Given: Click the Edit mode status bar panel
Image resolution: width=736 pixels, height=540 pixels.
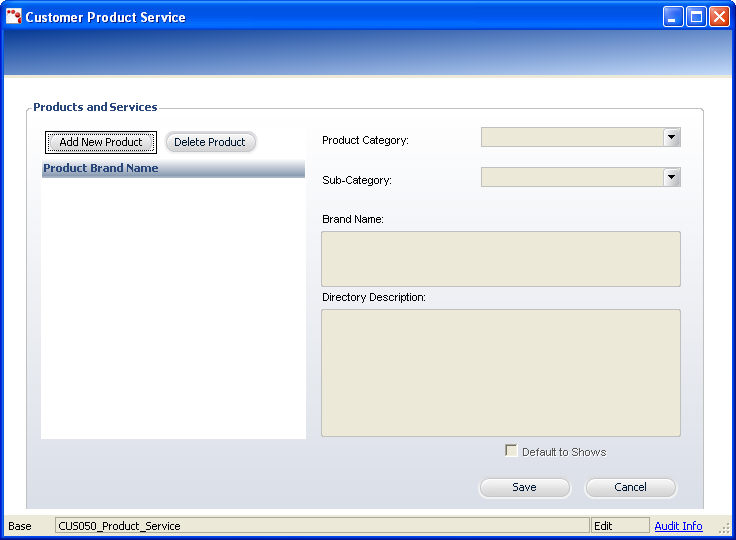Looking at the screenshot, I should pyautogui.click(x=620, y=526).
